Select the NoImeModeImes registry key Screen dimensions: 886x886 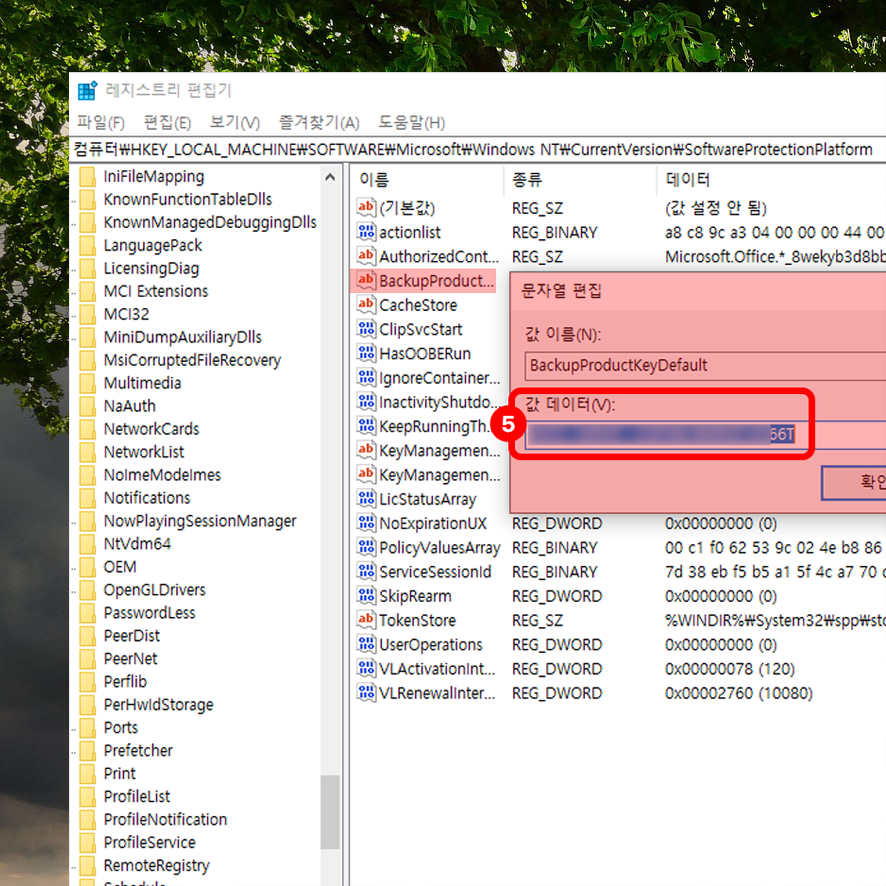click(x=162, y=475)
